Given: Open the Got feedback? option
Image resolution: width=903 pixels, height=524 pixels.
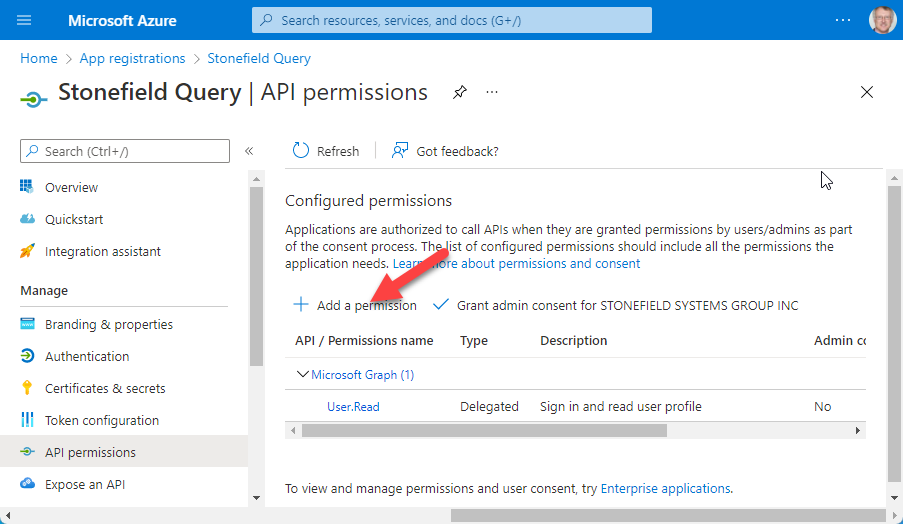Looking at the screenshot, I should [x=445, y=151].
